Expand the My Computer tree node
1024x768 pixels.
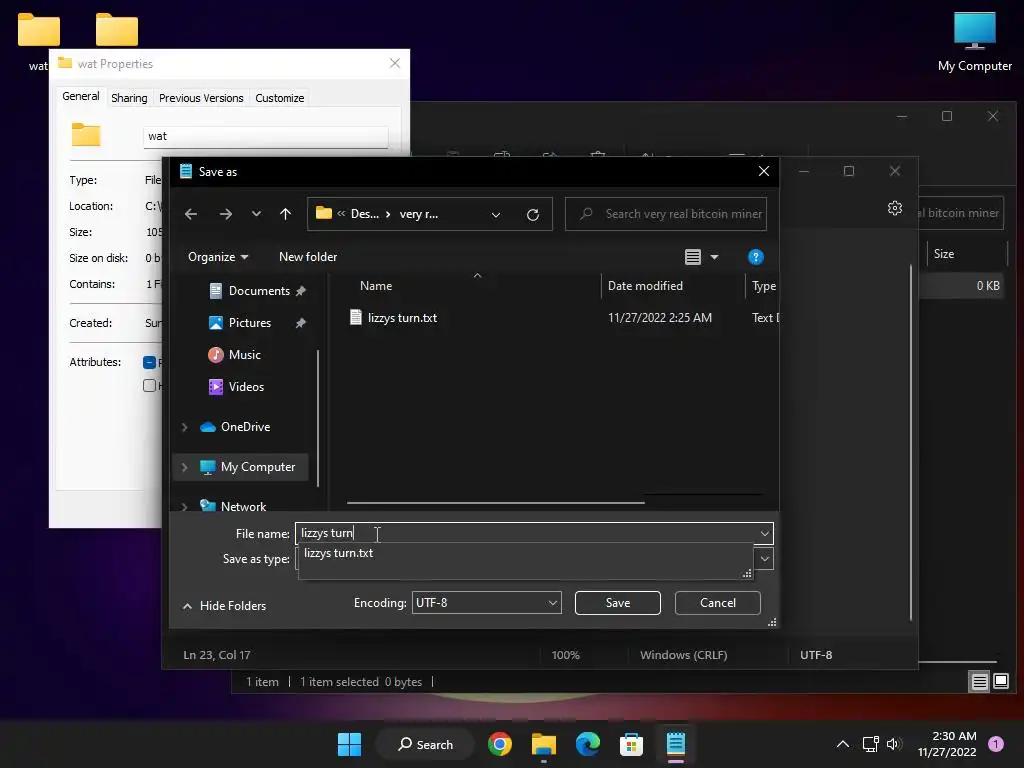184,467
